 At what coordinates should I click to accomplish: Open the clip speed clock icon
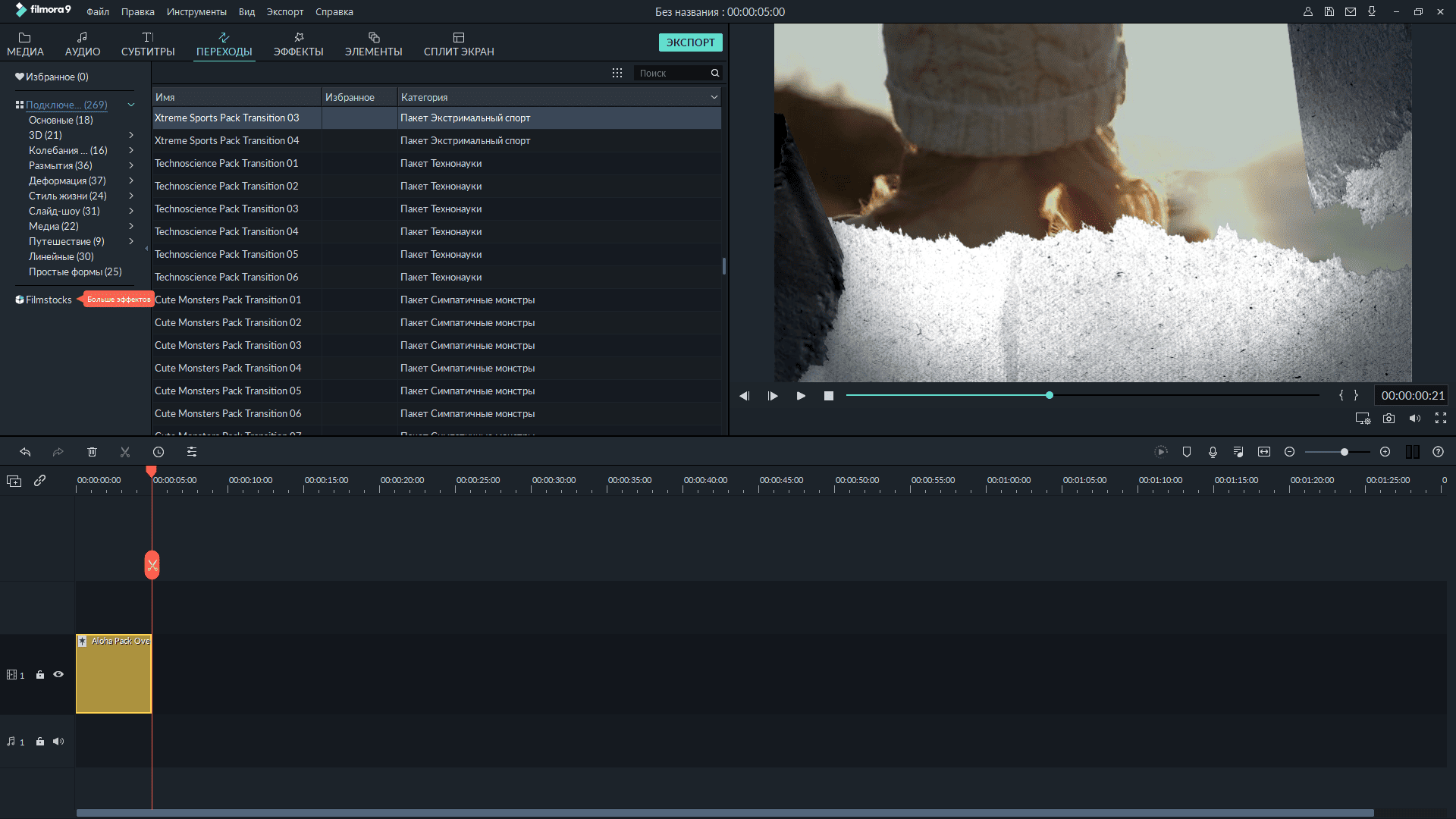click(158, 452)
